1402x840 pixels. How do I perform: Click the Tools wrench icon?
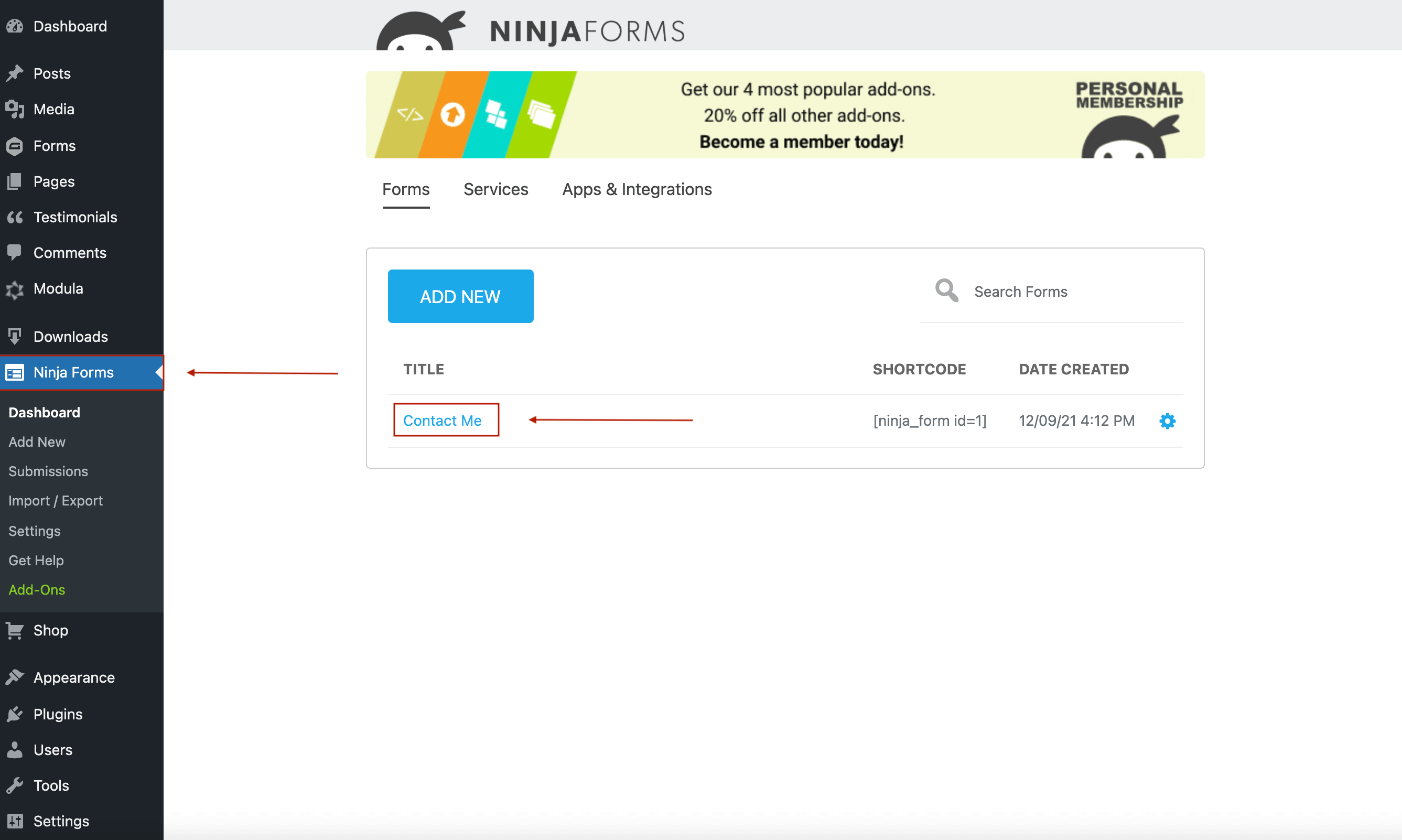[x=15, y=785]
